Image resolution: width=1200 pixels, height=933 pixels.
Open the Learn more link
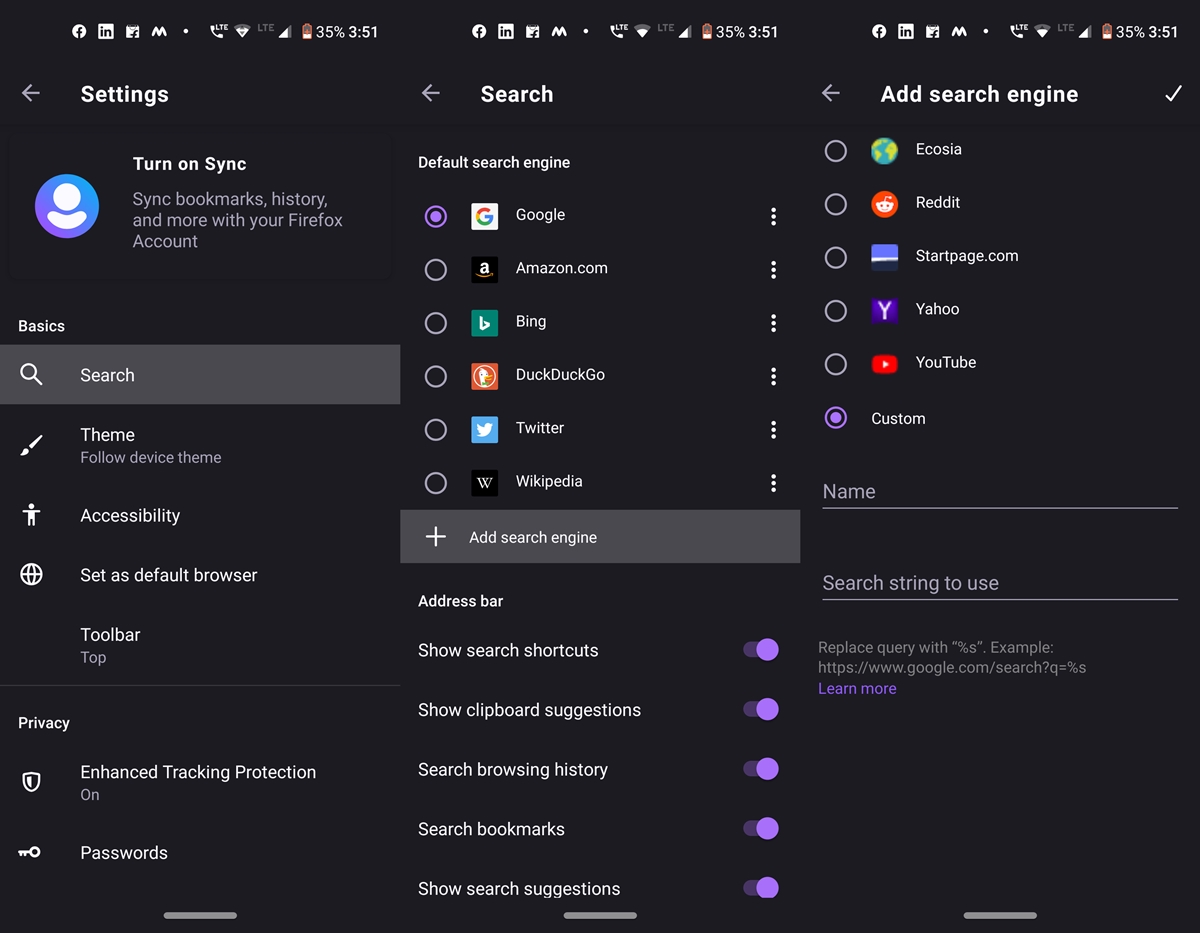857,688
